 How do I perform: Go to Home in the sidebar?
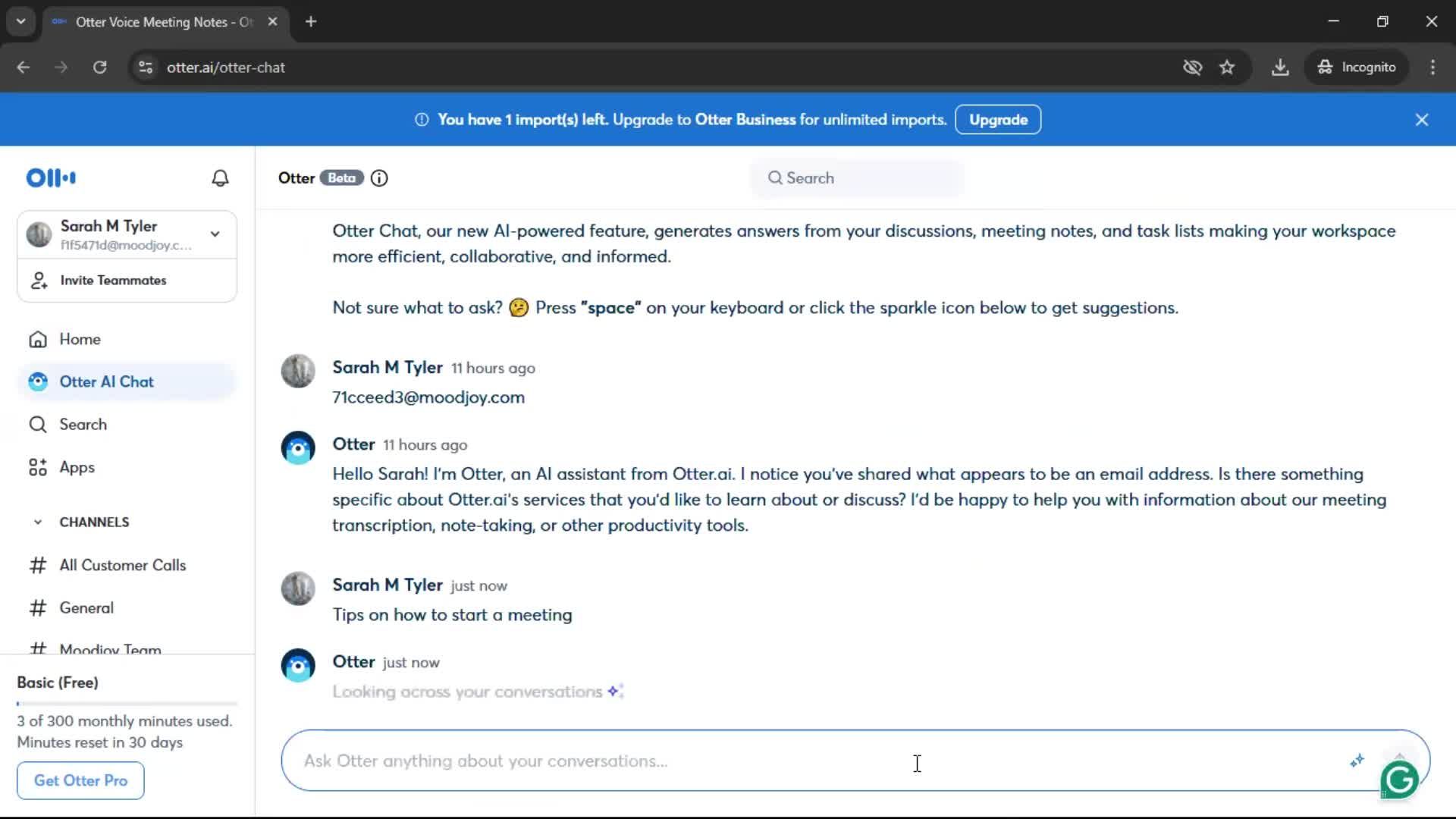point(127,339)
